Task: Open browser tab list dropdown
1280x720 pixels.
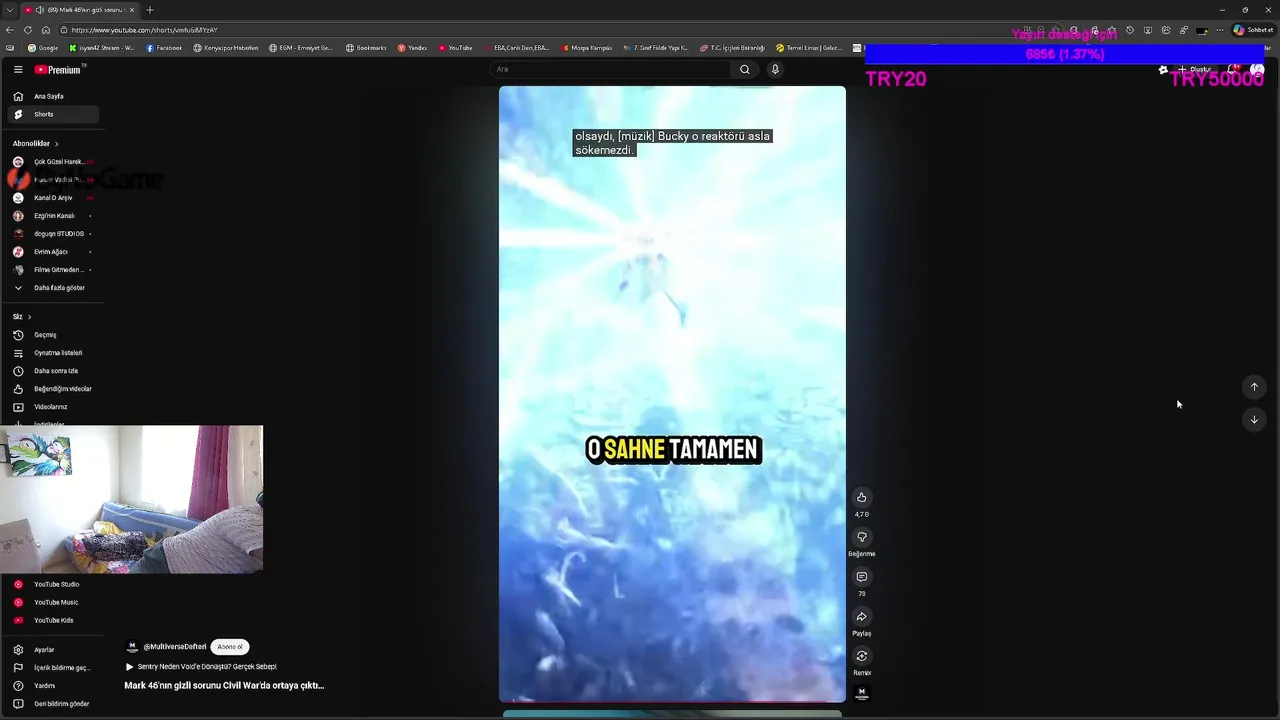Action: (9, 10)
